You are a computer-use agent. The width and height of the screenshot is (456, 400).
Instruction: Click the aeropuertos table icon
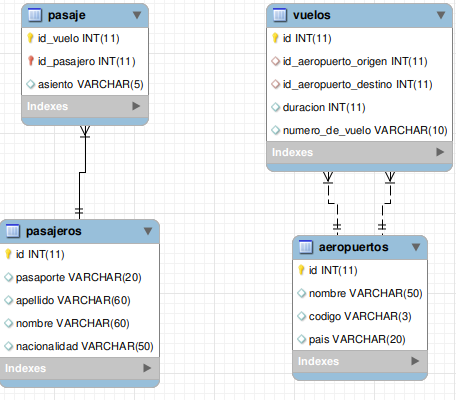(x=306, y=247)
